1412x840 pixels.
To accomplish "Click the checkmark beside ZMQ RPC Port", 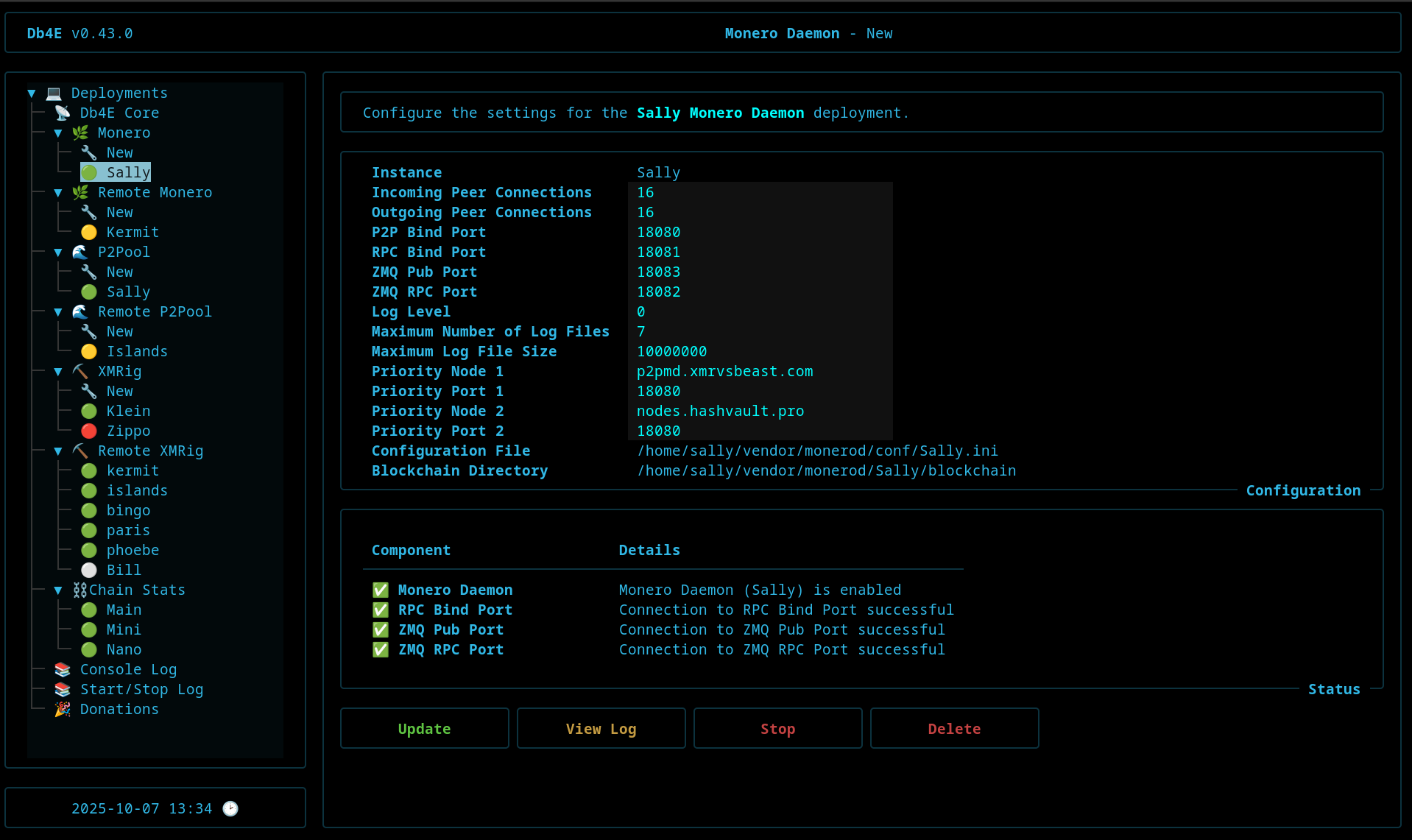I will 381,649.
